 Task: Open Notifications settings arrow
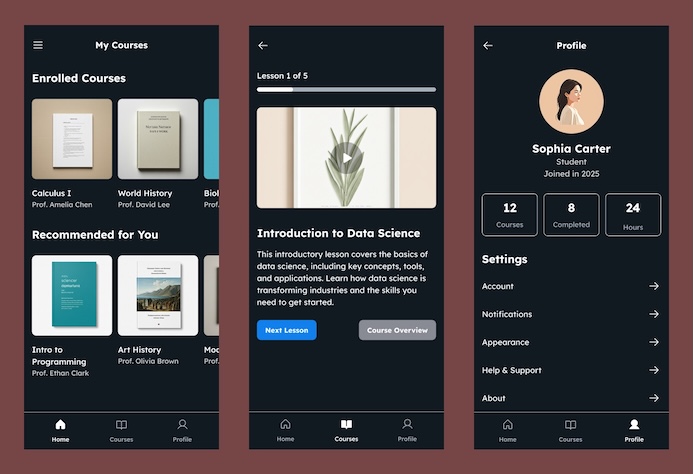654,314
